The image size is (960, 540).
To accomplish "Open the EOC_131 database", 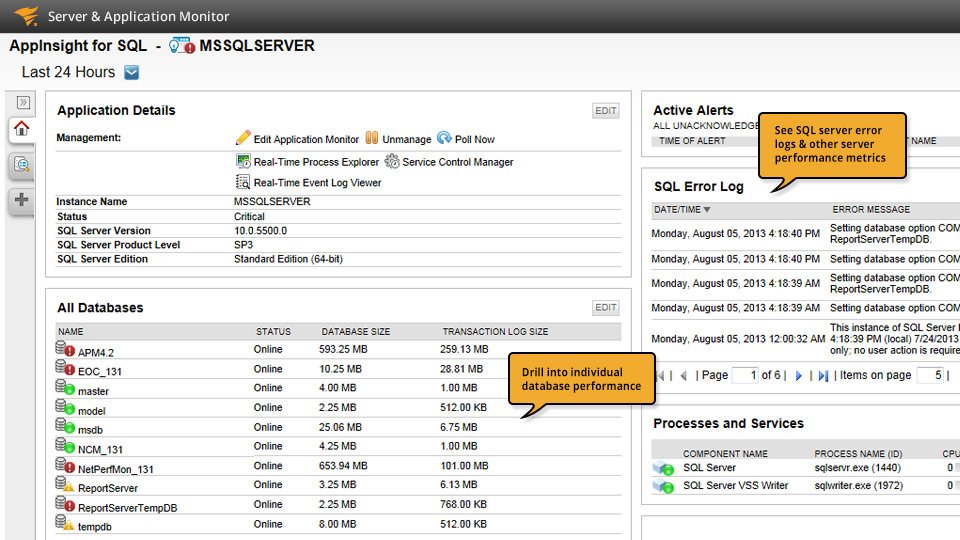I will click(100, 372).
